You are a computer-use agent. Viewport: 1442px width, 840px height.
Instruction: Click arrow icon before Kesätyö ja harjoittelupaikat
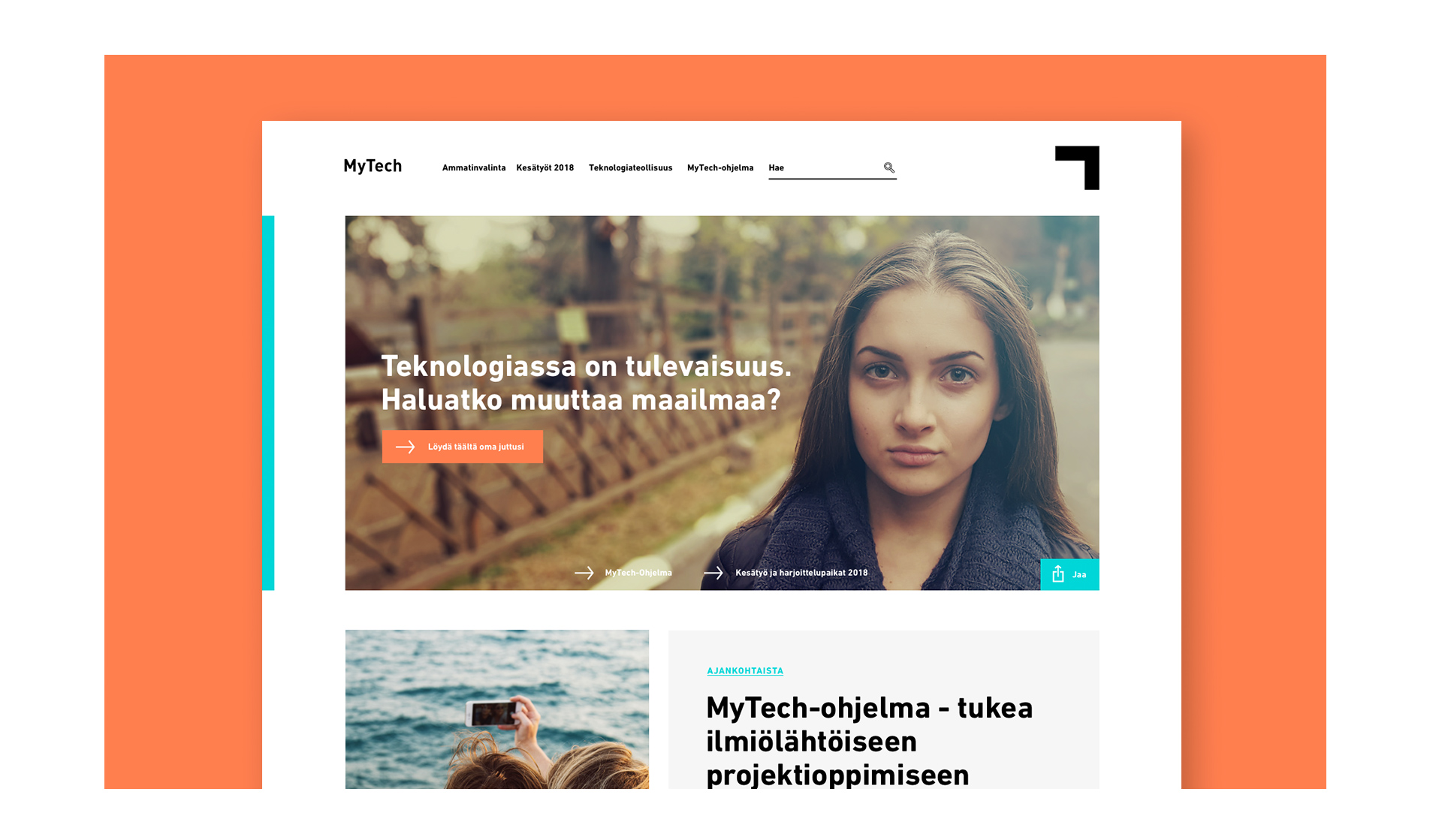click(x=713, y=573)
